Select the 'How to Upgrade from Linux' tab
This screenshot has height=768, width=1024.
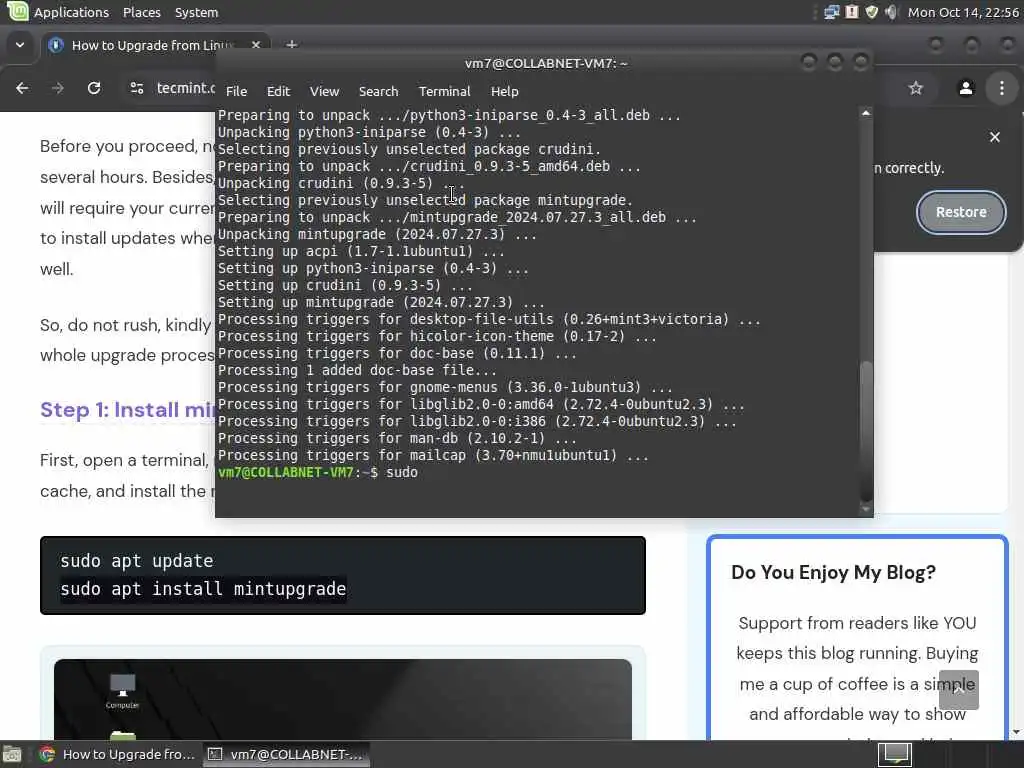point(152,45)
